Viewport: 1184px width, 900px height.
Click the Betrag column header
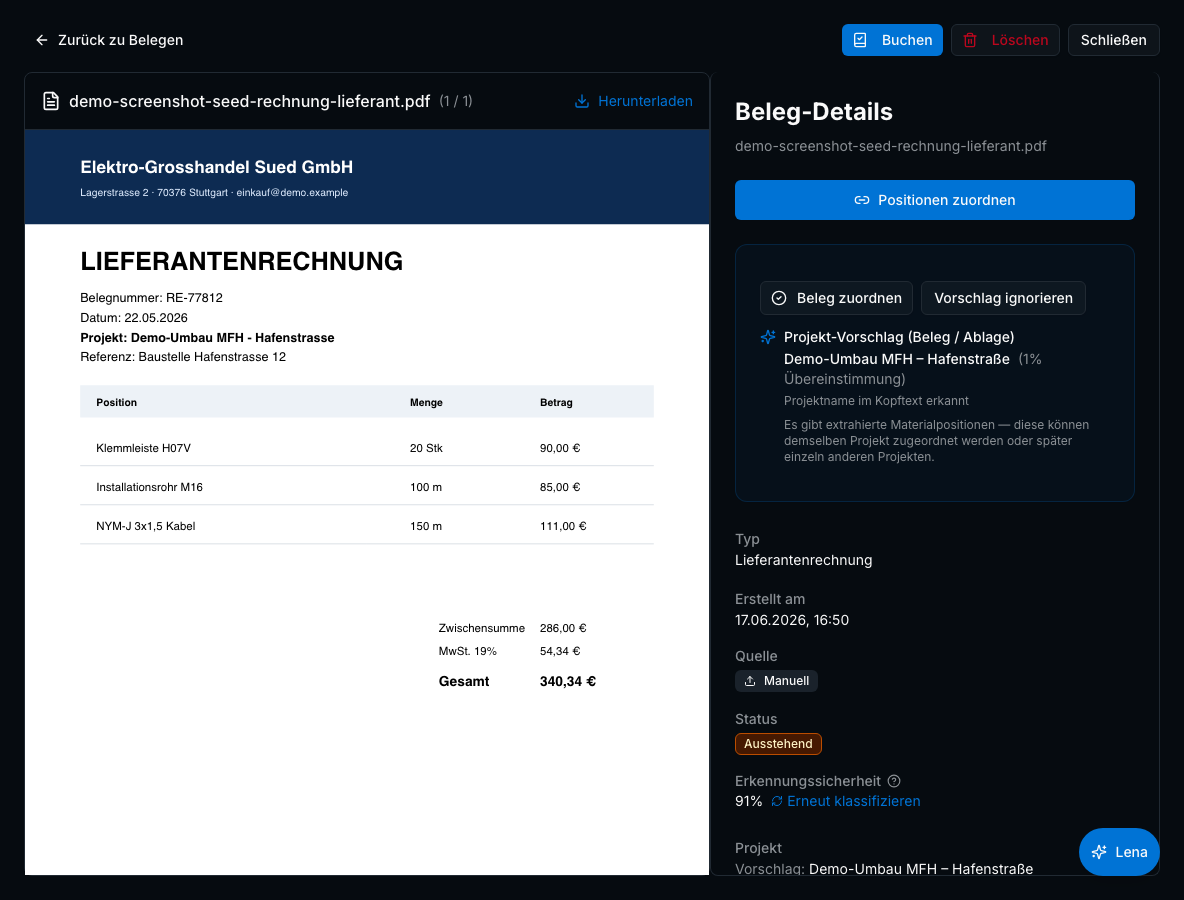coord(556,402)
